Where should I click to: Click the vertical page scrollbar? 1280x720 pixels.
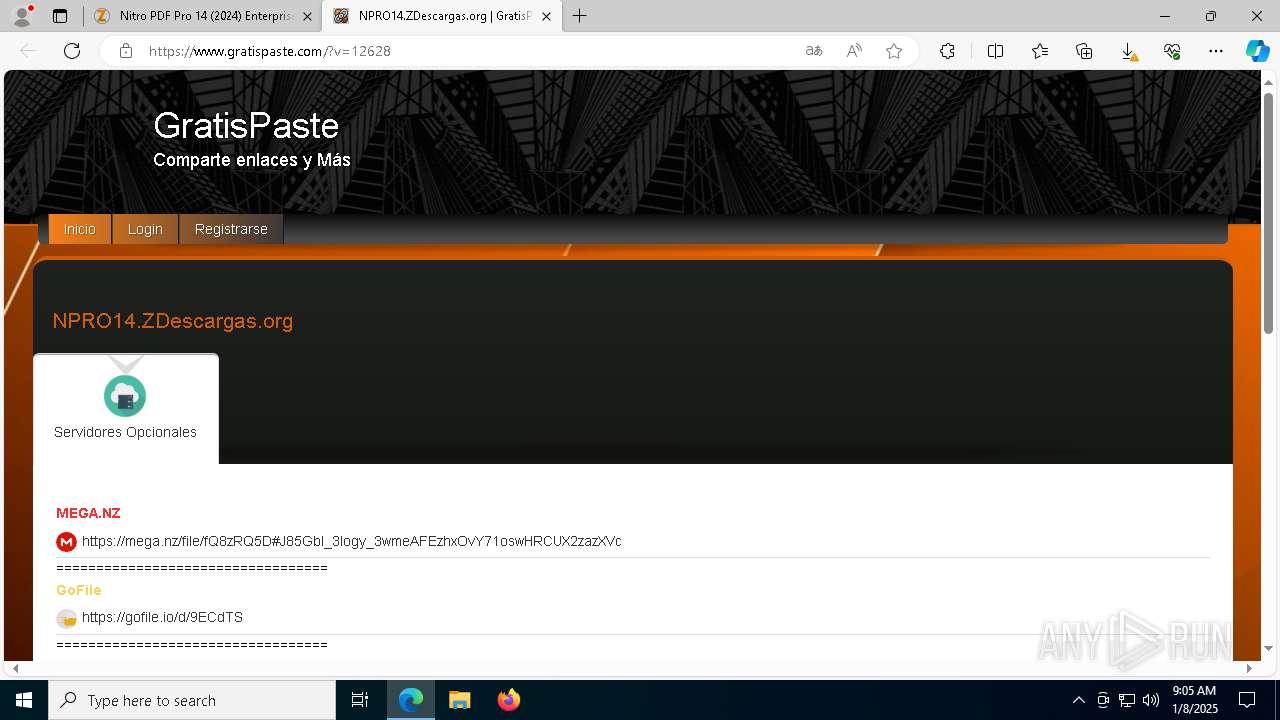coord(1268,213)
